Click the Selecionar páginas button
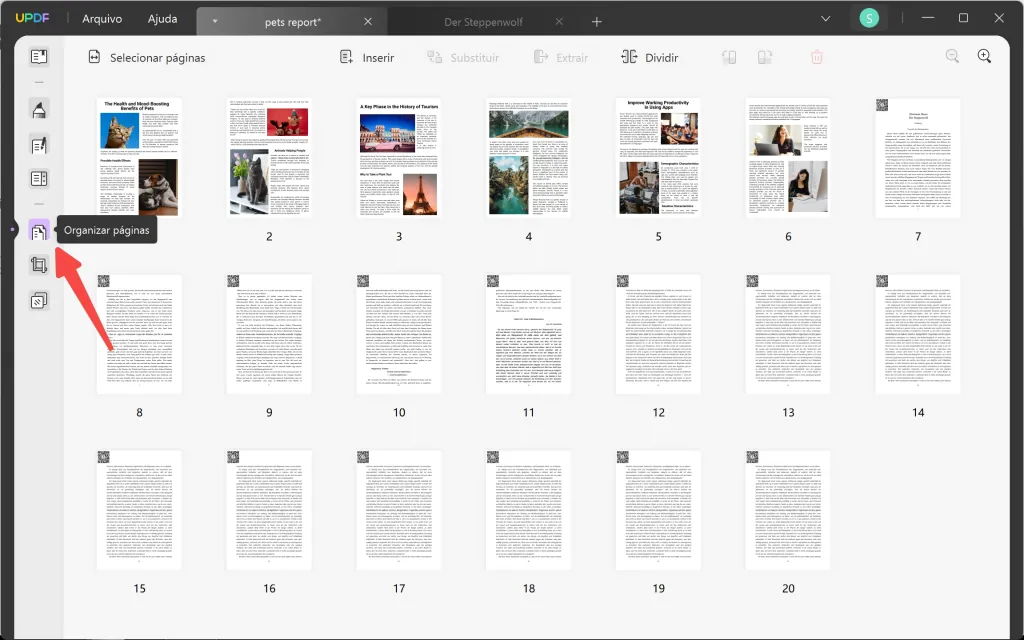 149,57
